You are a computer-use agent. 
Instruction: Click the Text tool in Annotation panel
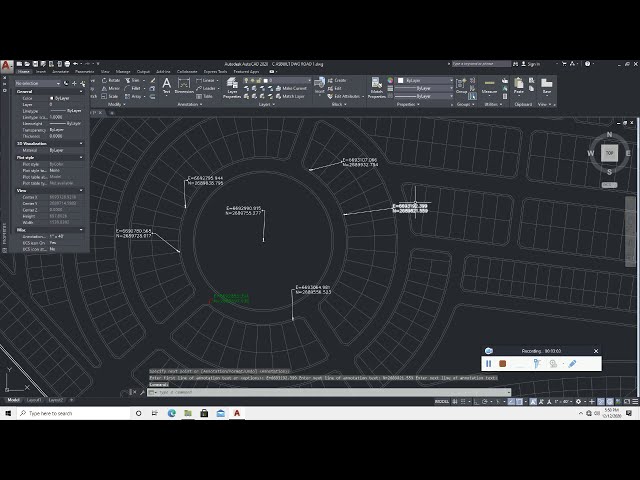pyautogui.click(x=166, y=86)
